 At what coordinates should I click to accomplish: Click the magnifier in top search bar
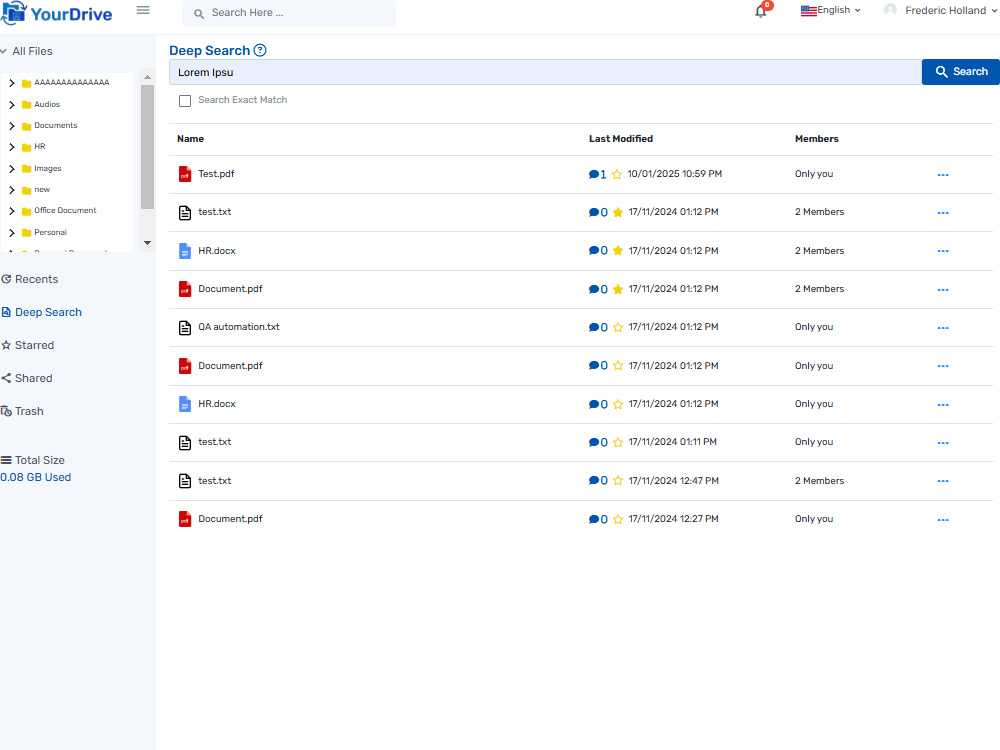199,13
